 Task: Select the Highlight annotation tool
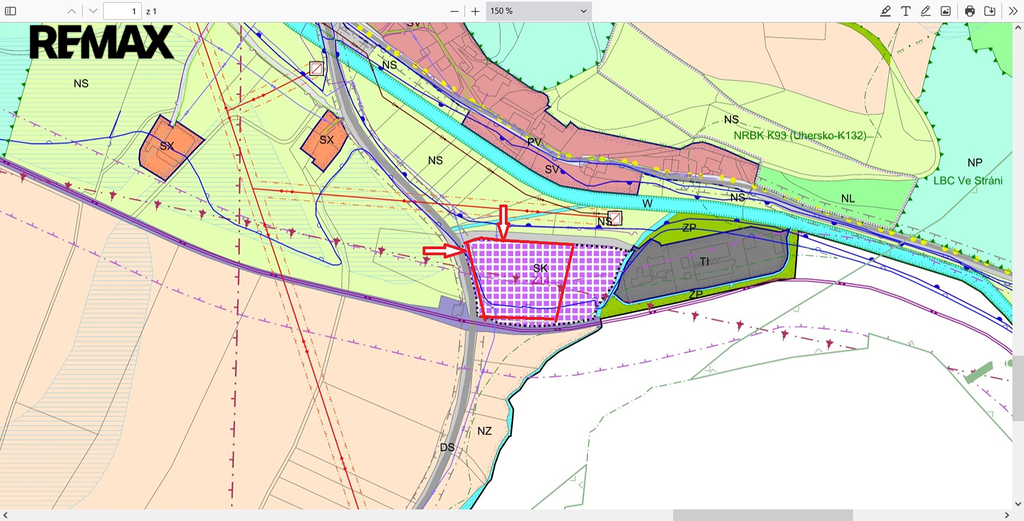885,10
